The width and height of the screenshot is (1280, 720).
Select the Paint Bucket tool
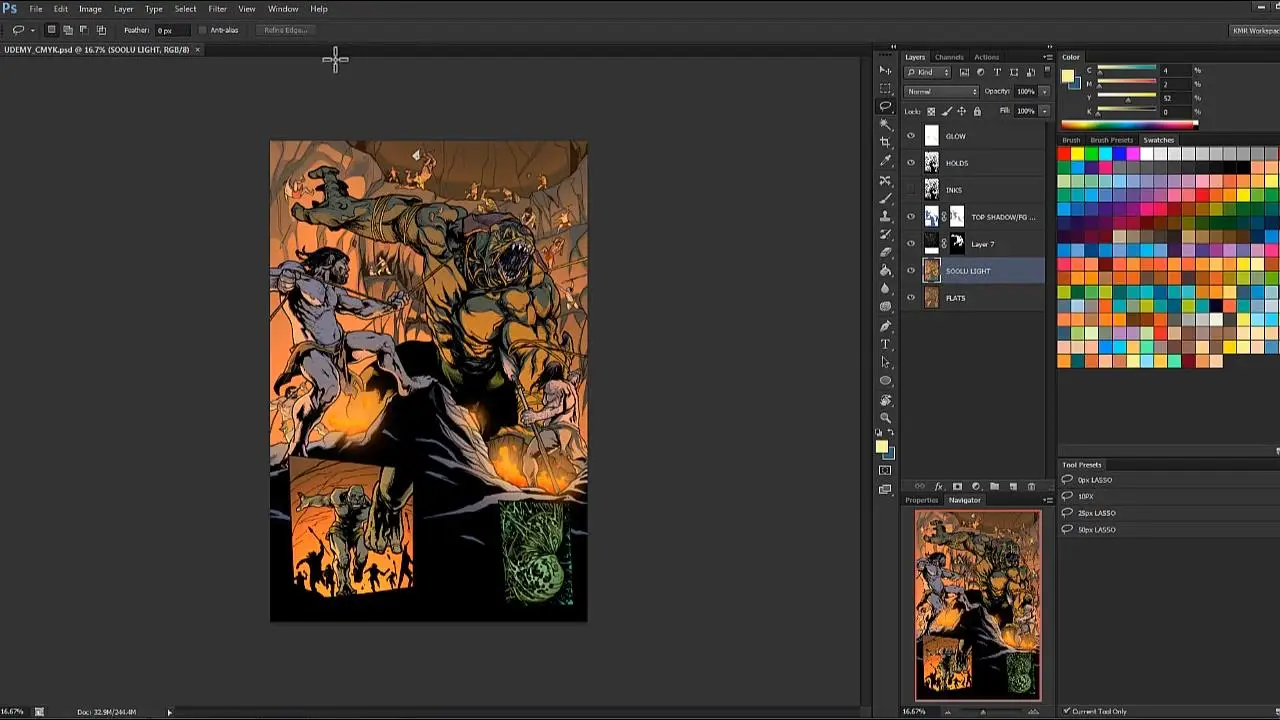(x=885, y=270)
